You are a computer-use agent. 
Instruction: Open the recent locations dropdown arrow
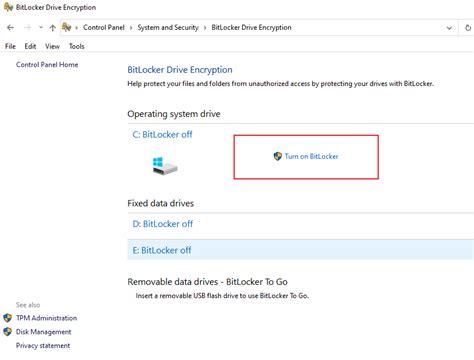[41, 28]
